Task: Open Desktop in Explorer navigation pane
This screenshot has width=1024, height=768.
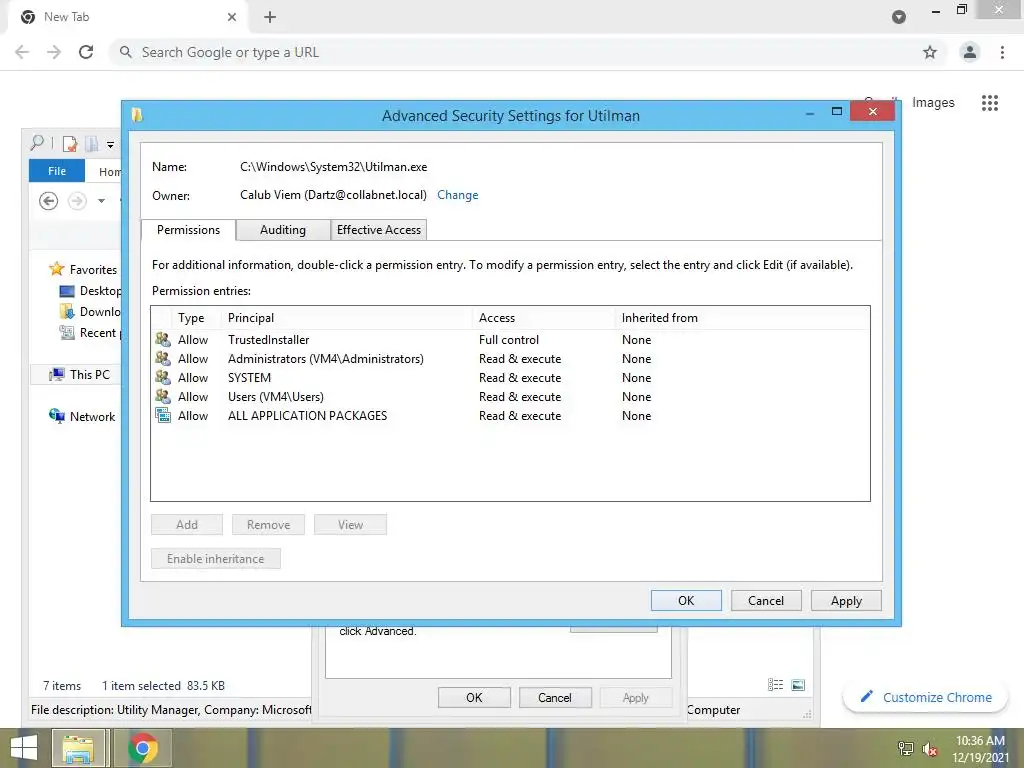Action: (91, 291)
